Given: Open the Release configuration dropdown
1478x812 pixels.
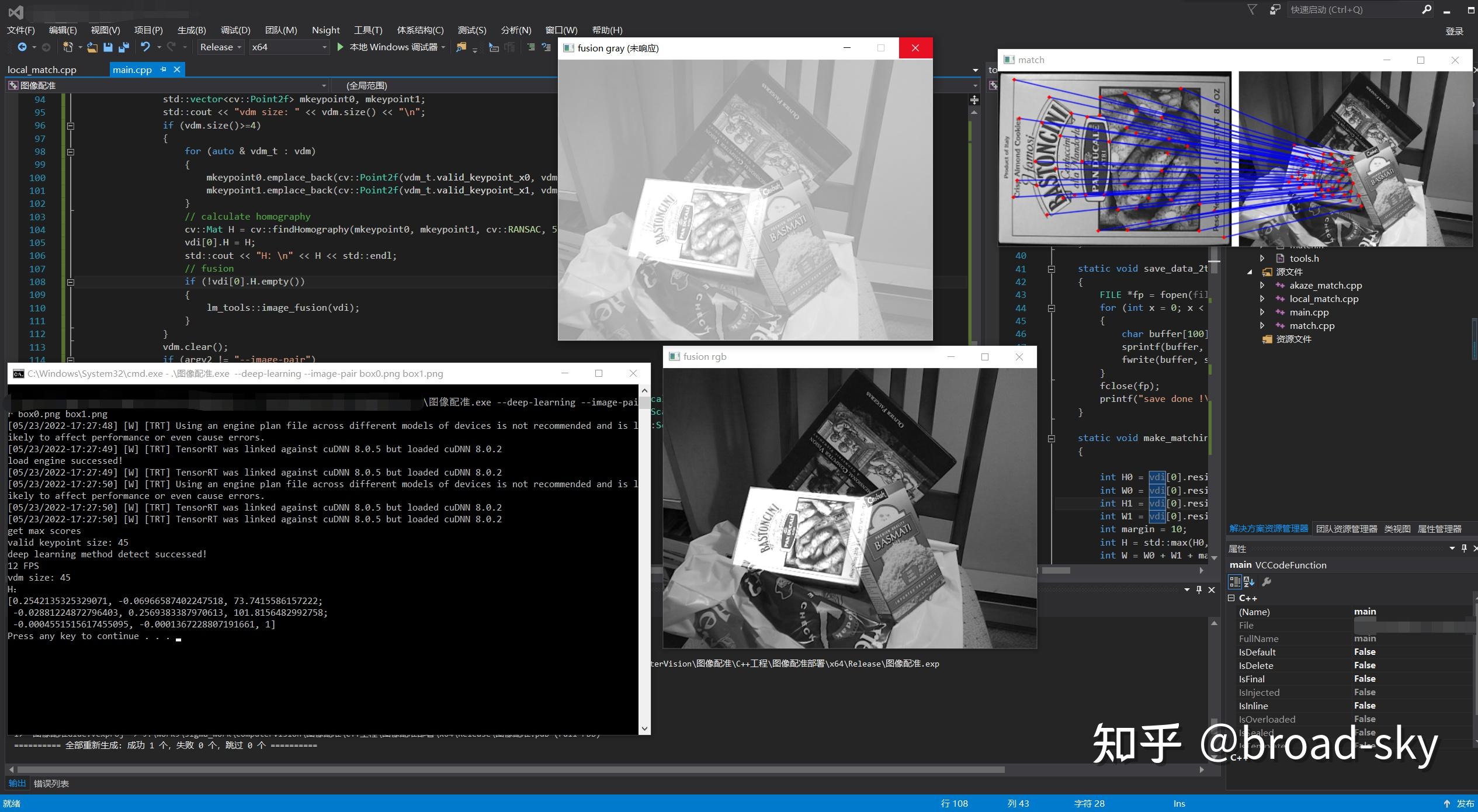Looking at the screenshot, I should pos(221,47).
